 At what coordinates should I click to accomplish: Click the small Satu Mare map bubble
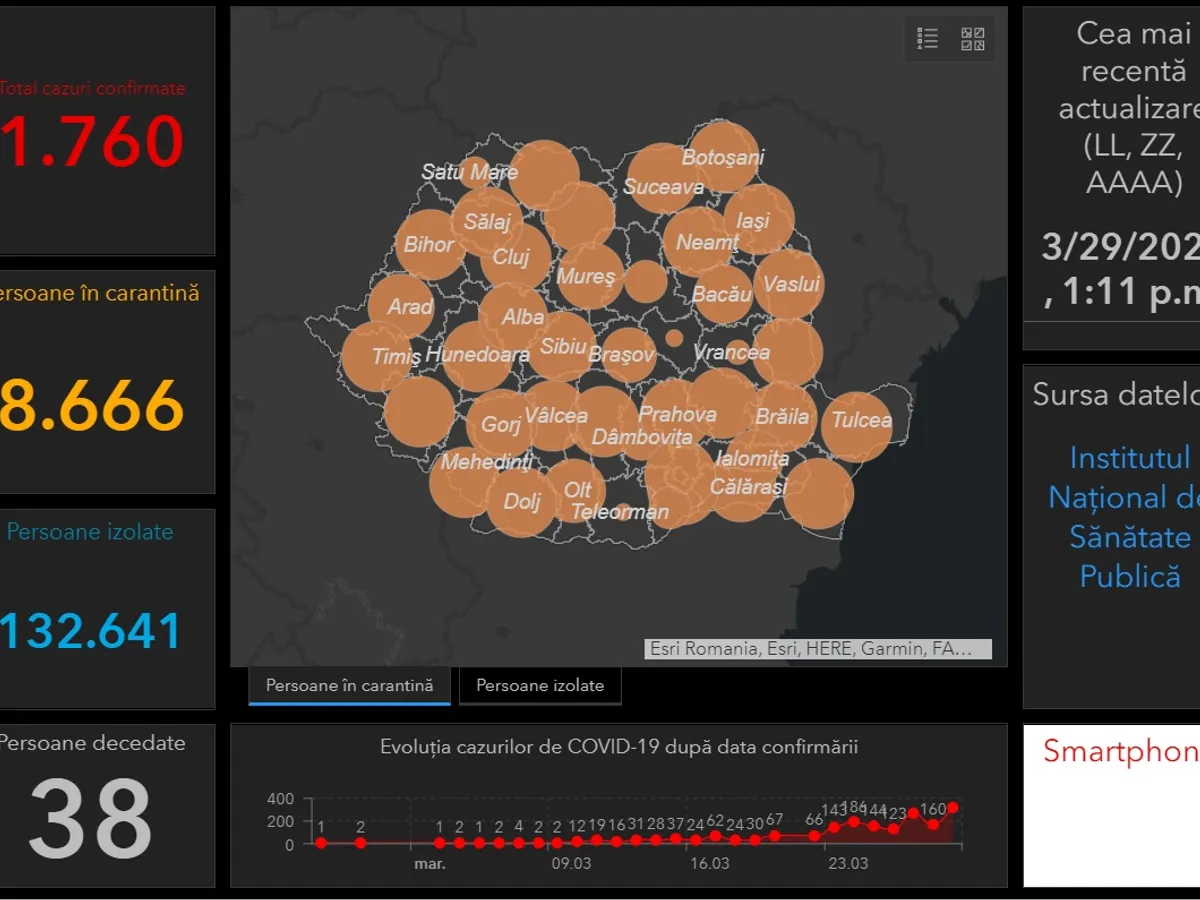(x=474, y=173)
